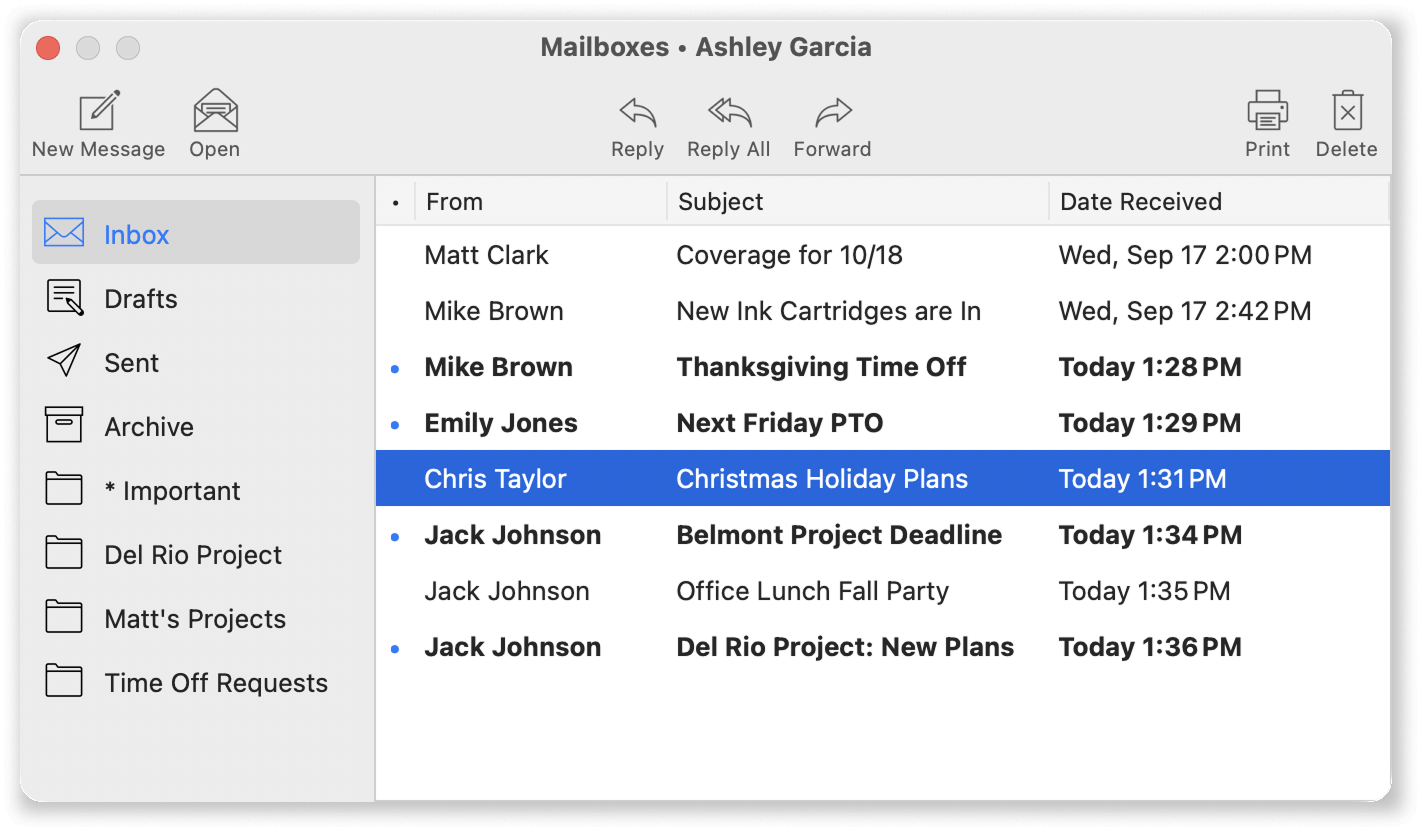Click the Reply arrow icon

click(637, 112)
